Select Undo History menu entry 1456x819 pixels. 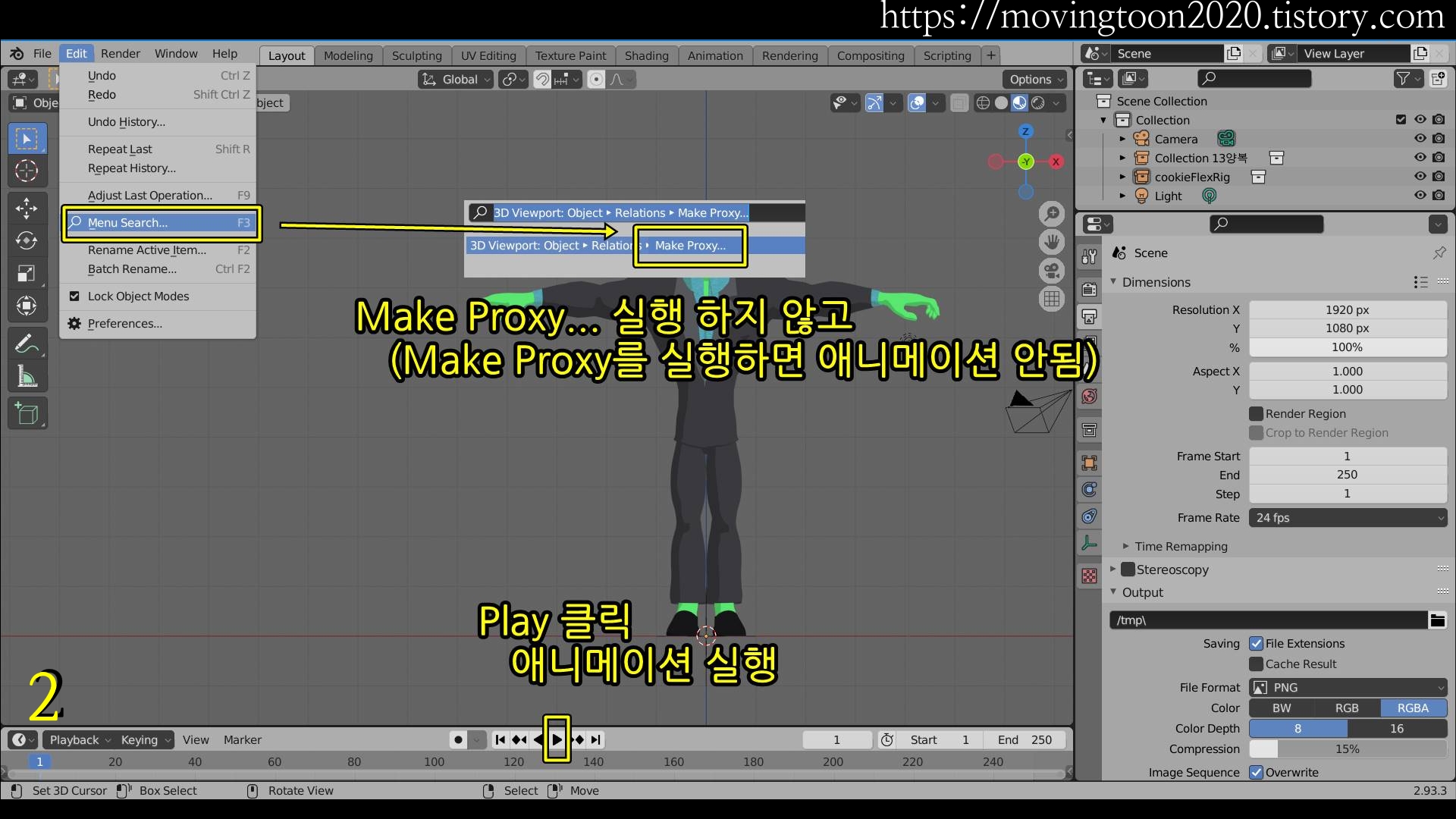[x=127, y=122]
